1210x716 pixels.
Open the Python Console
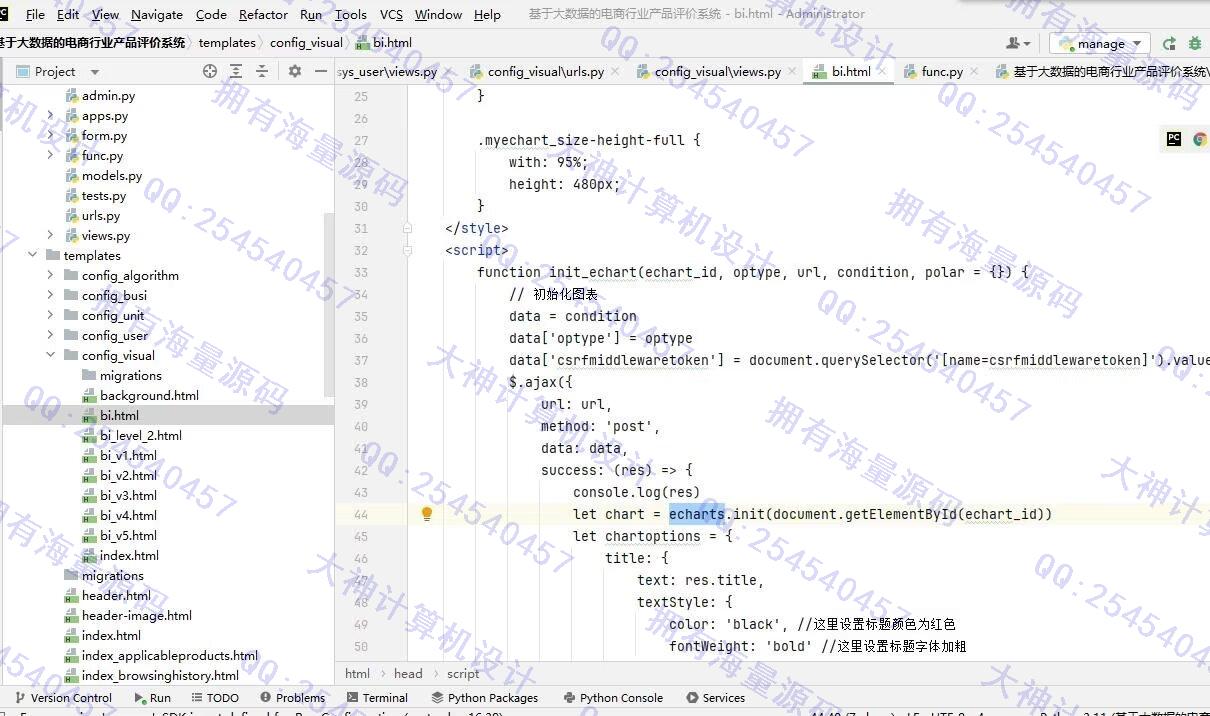[613, 698]
